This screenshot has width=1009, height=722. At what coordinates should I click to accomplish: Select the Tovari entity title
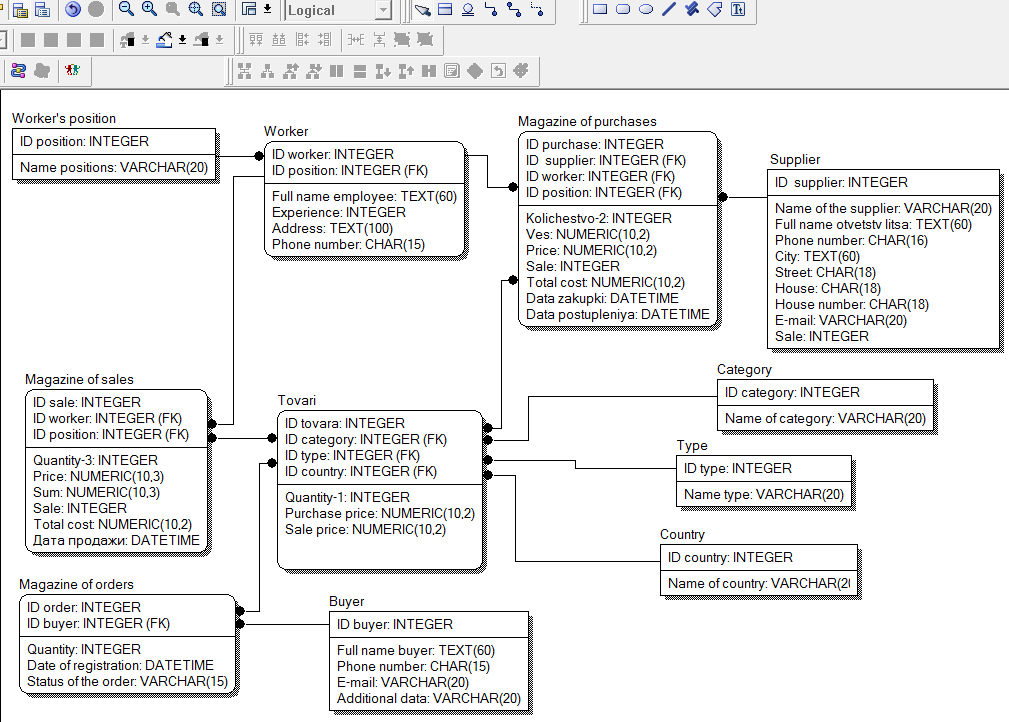(297, 400)
